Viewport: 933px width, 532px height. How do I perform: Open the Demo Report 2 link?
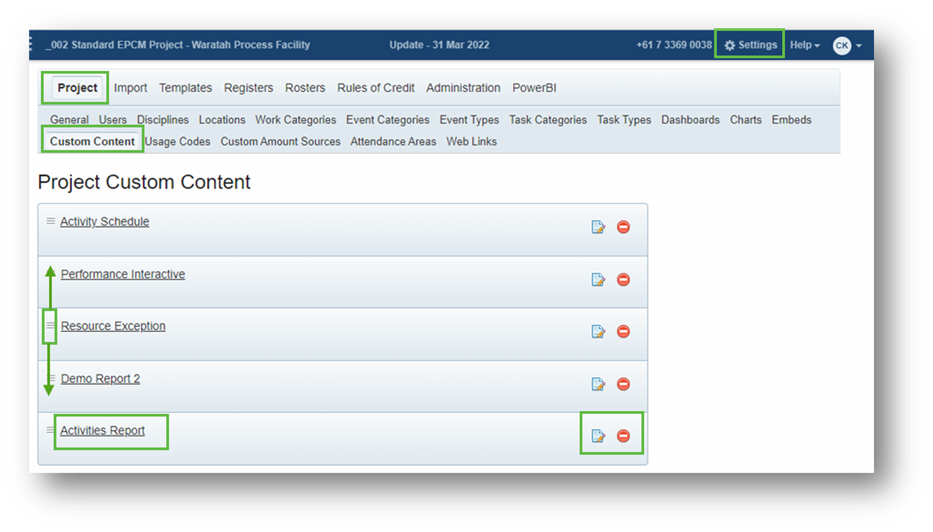point(100,378)
